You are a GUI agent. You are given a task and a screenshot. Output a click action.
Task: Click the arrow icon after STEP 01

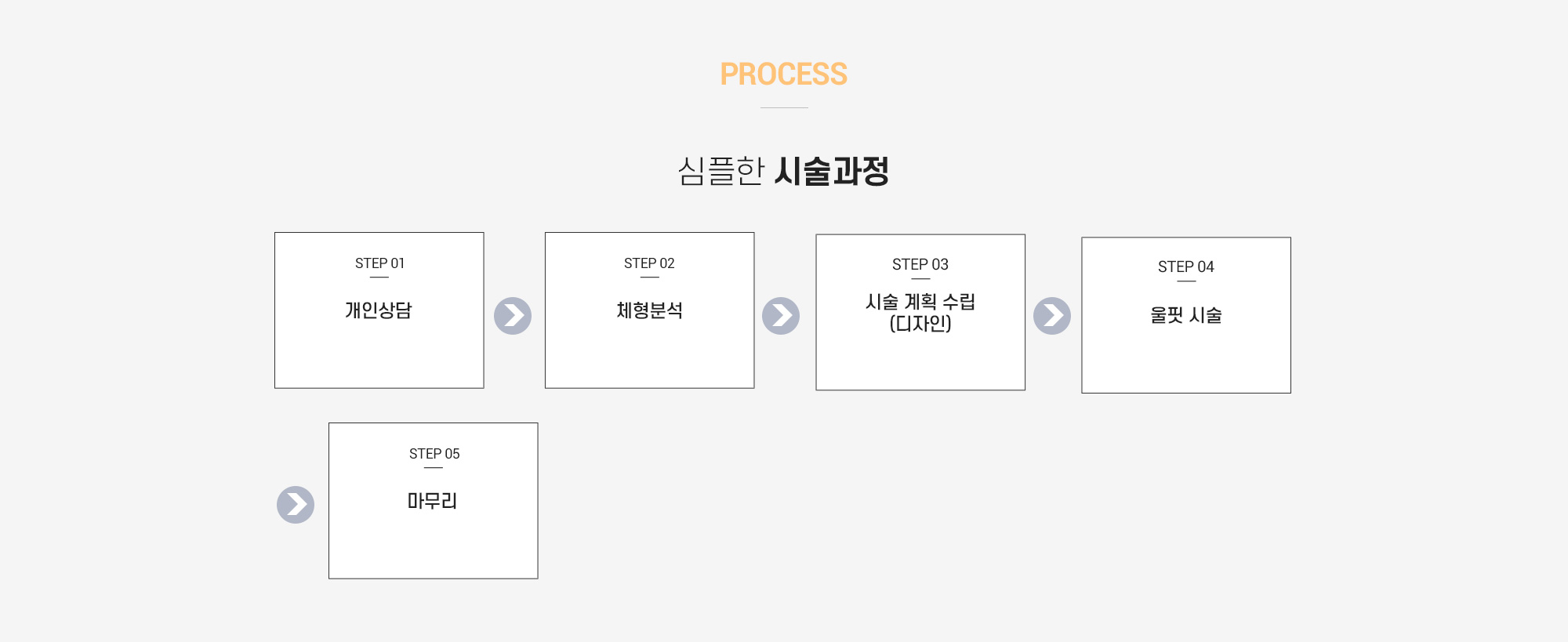coord(513,316)
